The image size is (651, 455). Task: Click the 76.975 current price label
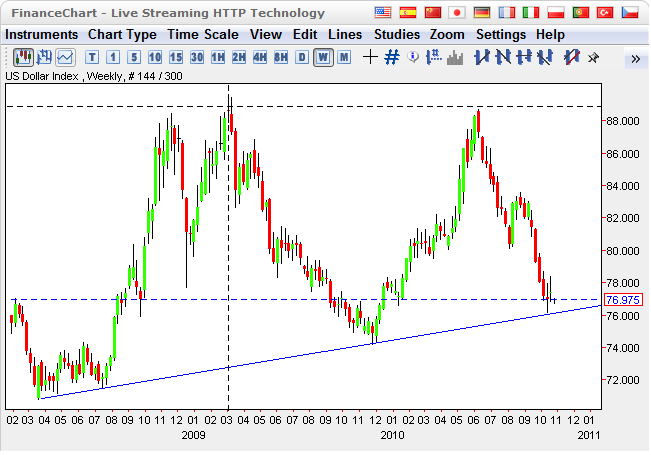pos(623,299)
